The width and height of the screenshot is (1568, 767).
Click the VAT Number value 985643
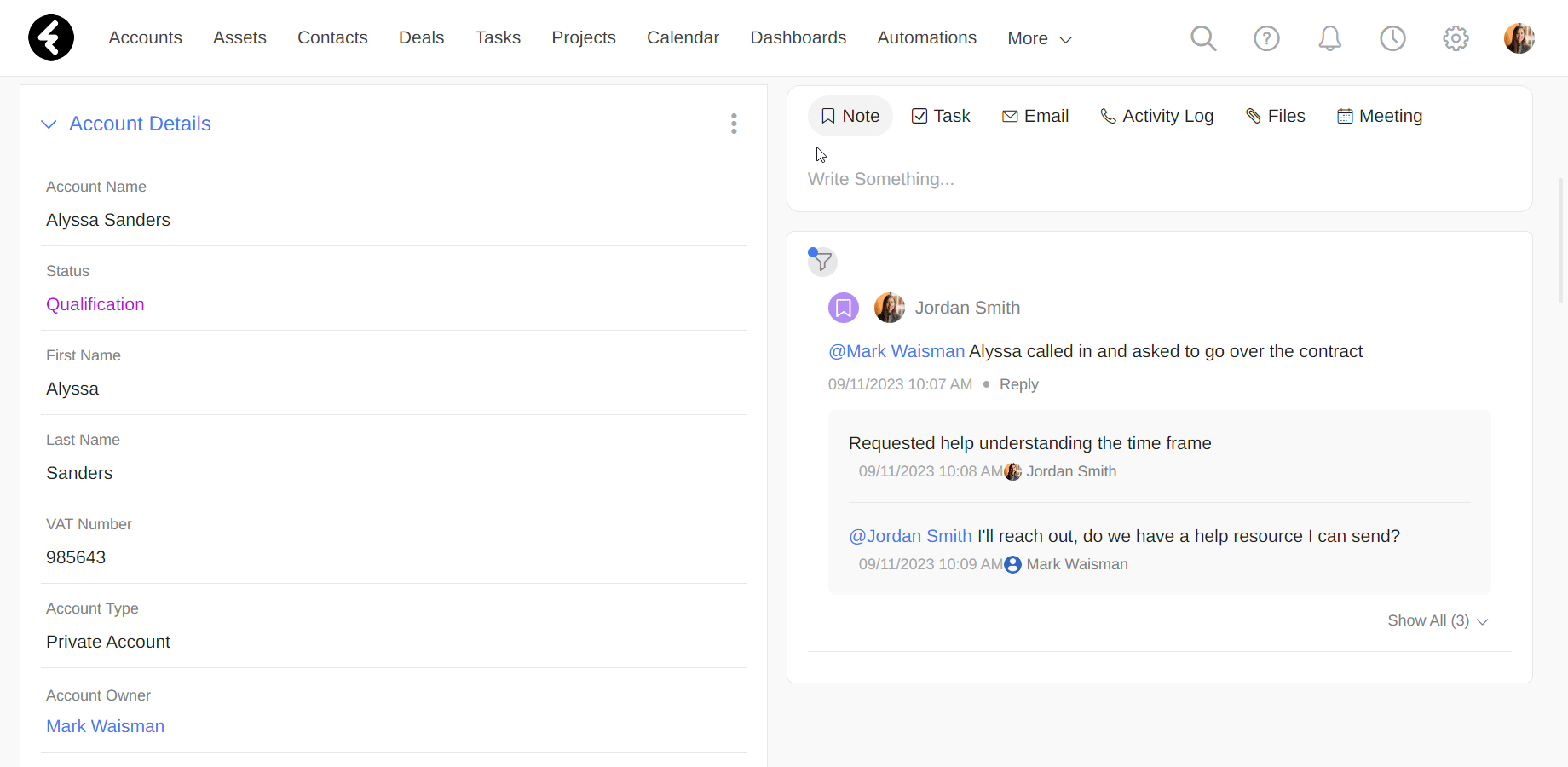[x=76, y=557]
